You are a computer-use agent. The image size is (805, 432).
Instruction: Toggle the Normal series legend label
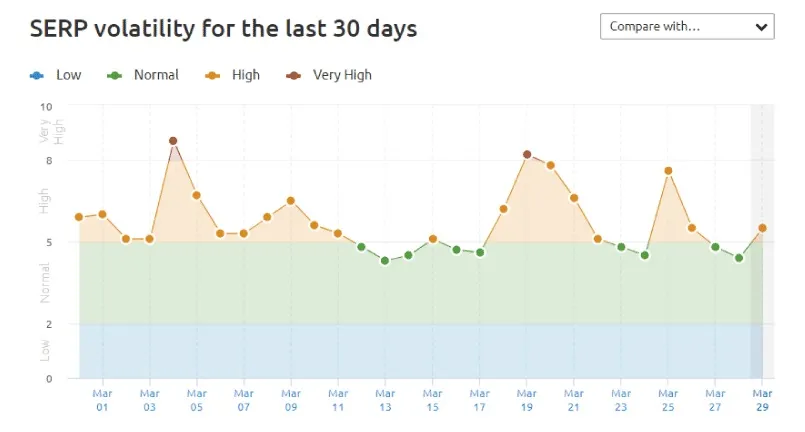156,75
